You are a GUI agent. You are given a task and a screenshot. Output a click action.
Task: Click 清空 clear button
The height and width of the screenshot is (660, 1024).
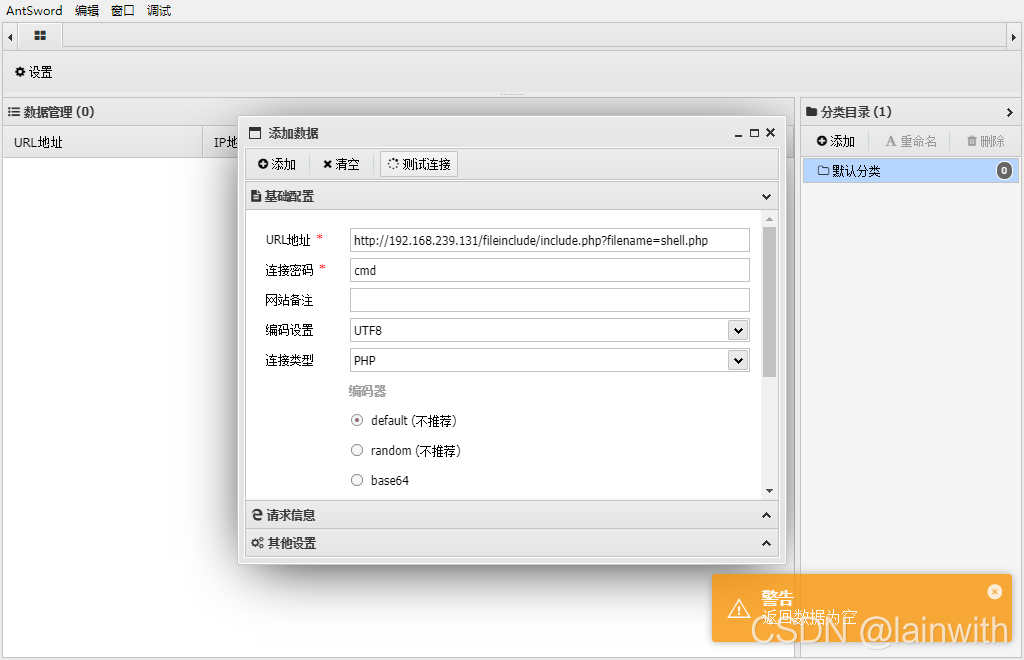coord(341,165)
